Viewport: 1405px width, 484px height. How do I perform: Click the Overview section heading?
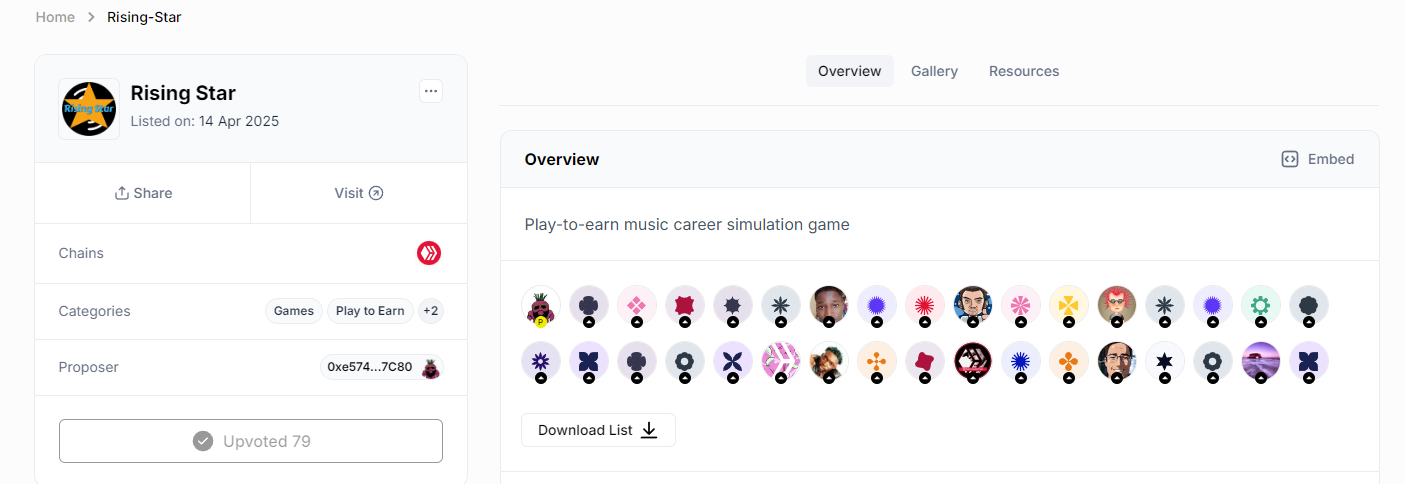coord(562,159)
